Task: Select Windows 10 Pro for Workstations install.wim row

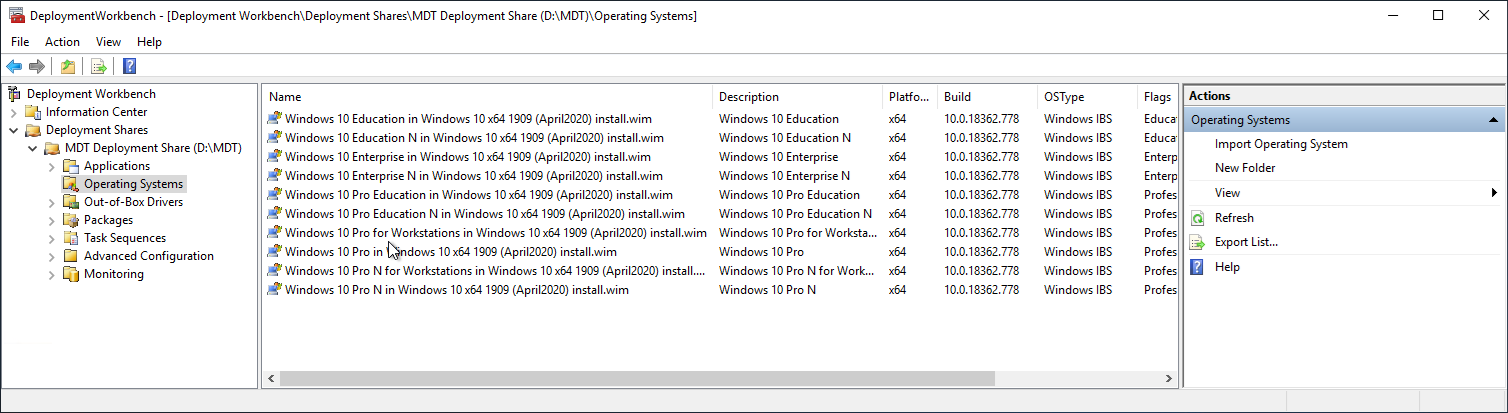Action: (x=721, y=233)
